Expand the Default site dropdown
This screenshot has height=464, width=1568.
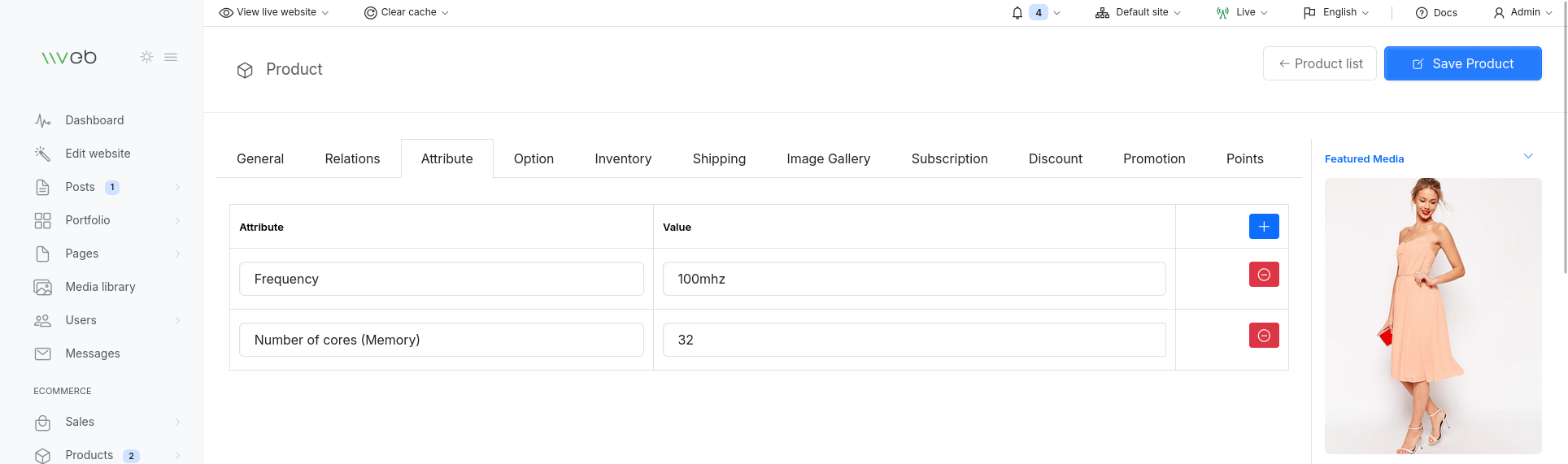click(1138, 13)
